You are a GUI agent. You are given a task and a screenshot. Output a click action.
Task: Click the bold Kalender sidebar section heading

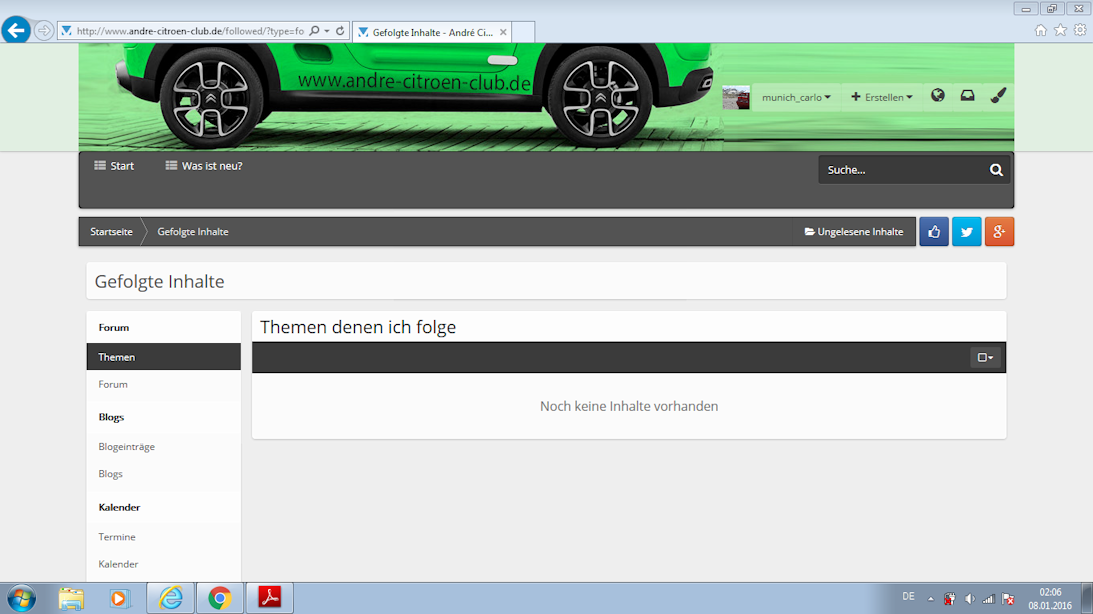[x=119, y=507]
